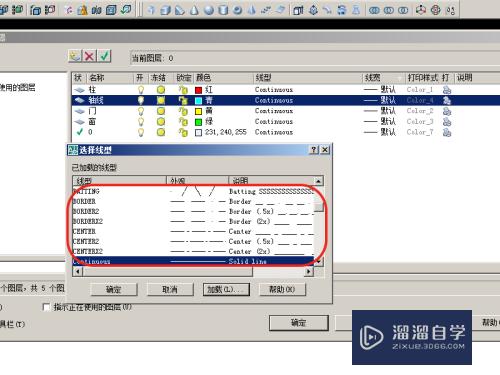Select layer 0 name in the list
The image size is (500, 375).
[90, 132]
